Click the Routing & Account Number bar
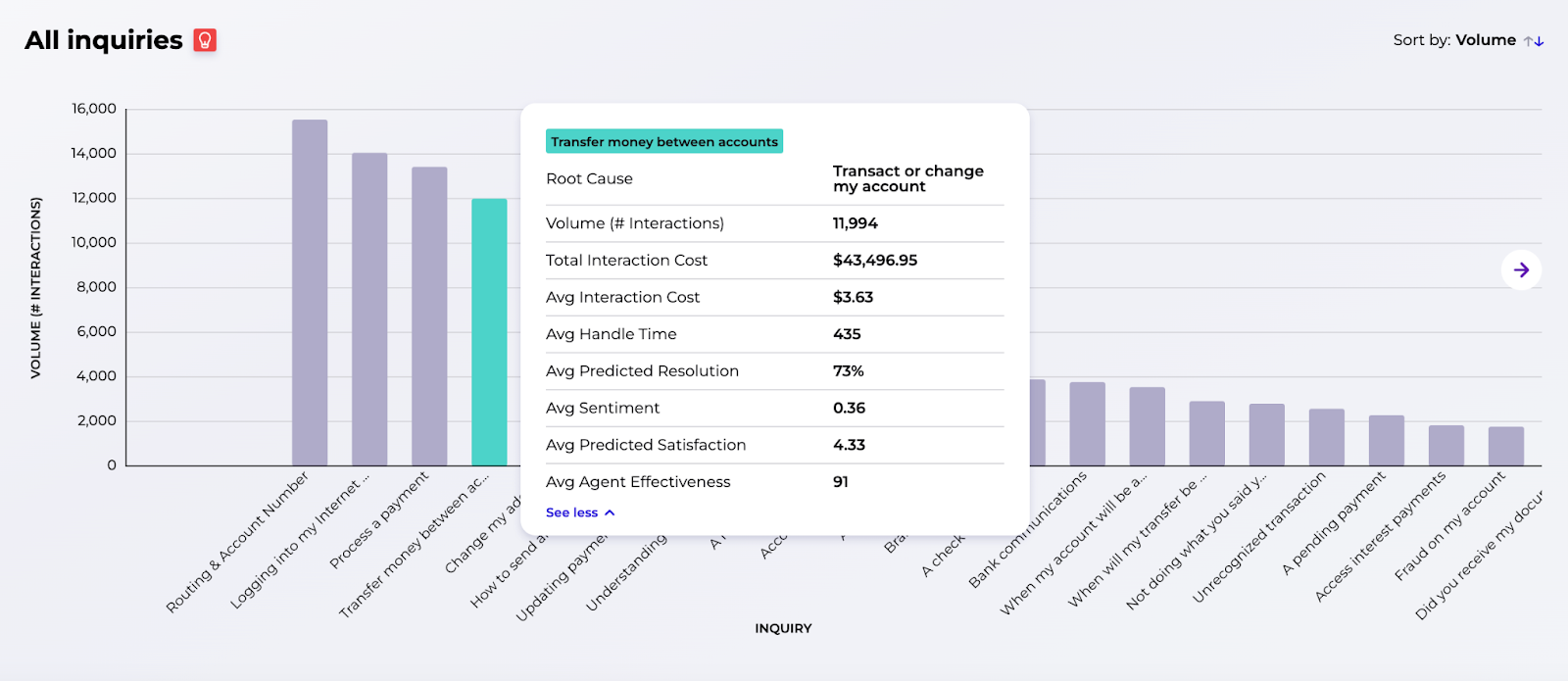The height and width of the screenshot is (681, 1568). [x=310, y=294]
